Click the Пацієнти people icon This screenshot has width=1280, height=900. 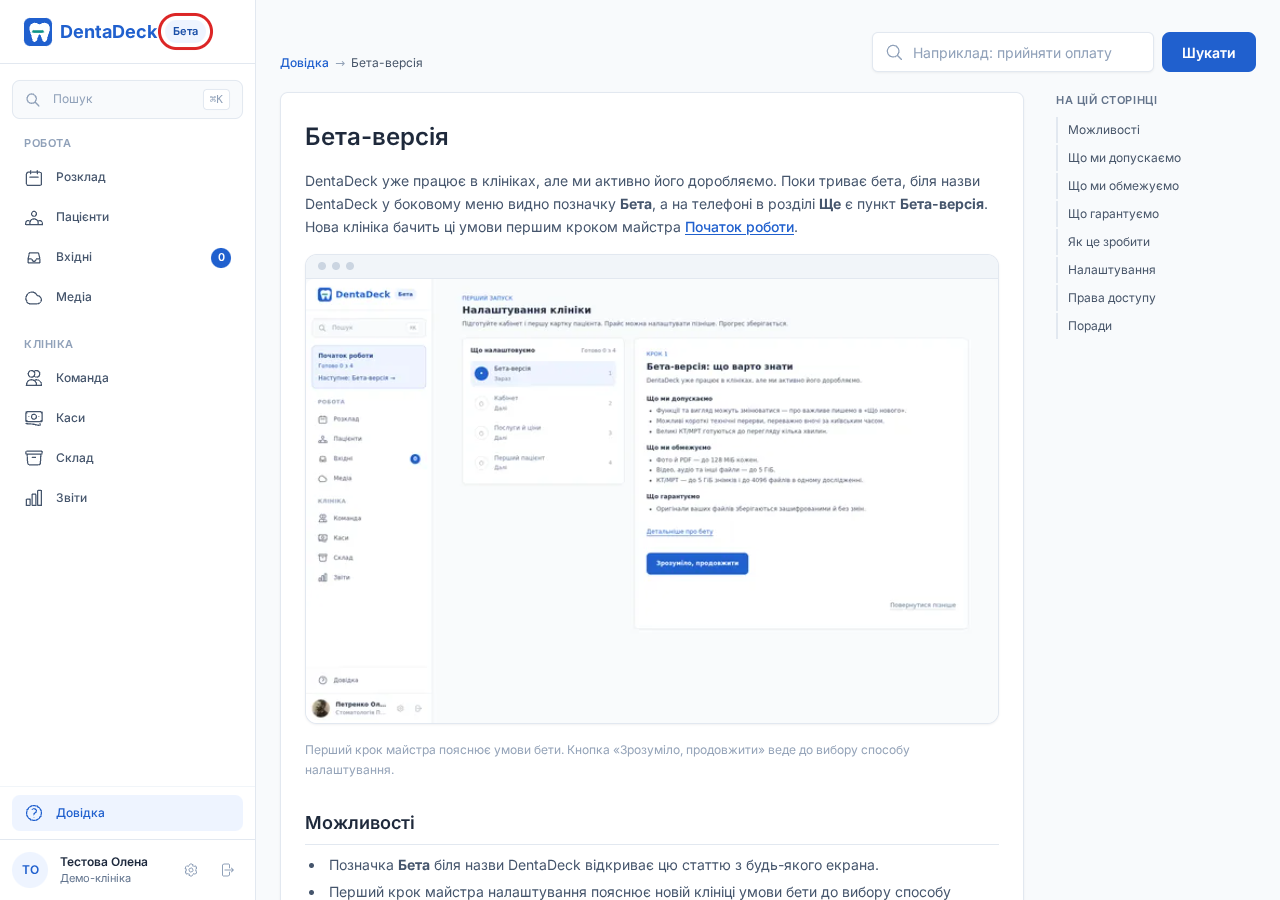pyautogui.click(x=34, y=217)
